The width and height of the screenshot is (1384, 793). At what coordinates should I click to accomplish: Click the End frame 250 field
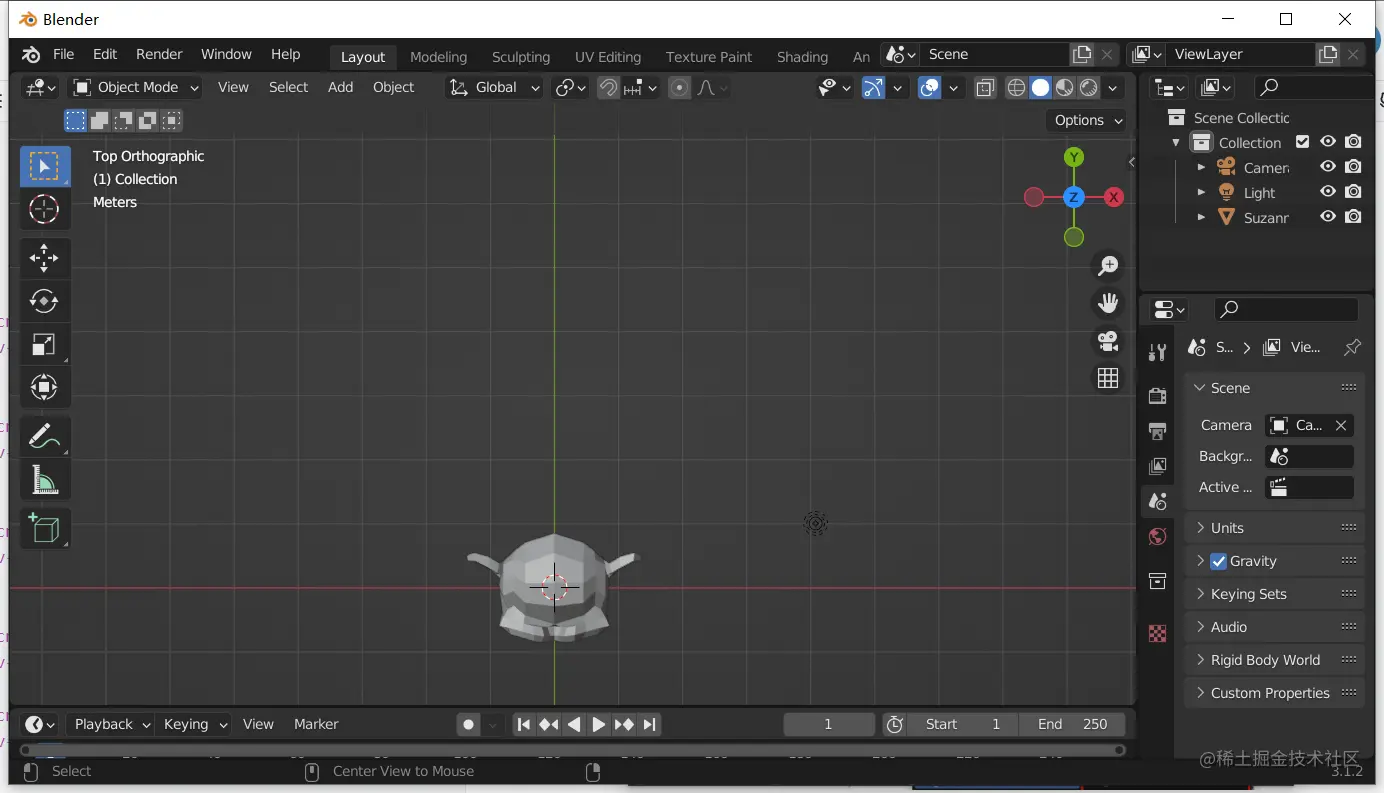pyautogui.click(x=1072, y=724)
